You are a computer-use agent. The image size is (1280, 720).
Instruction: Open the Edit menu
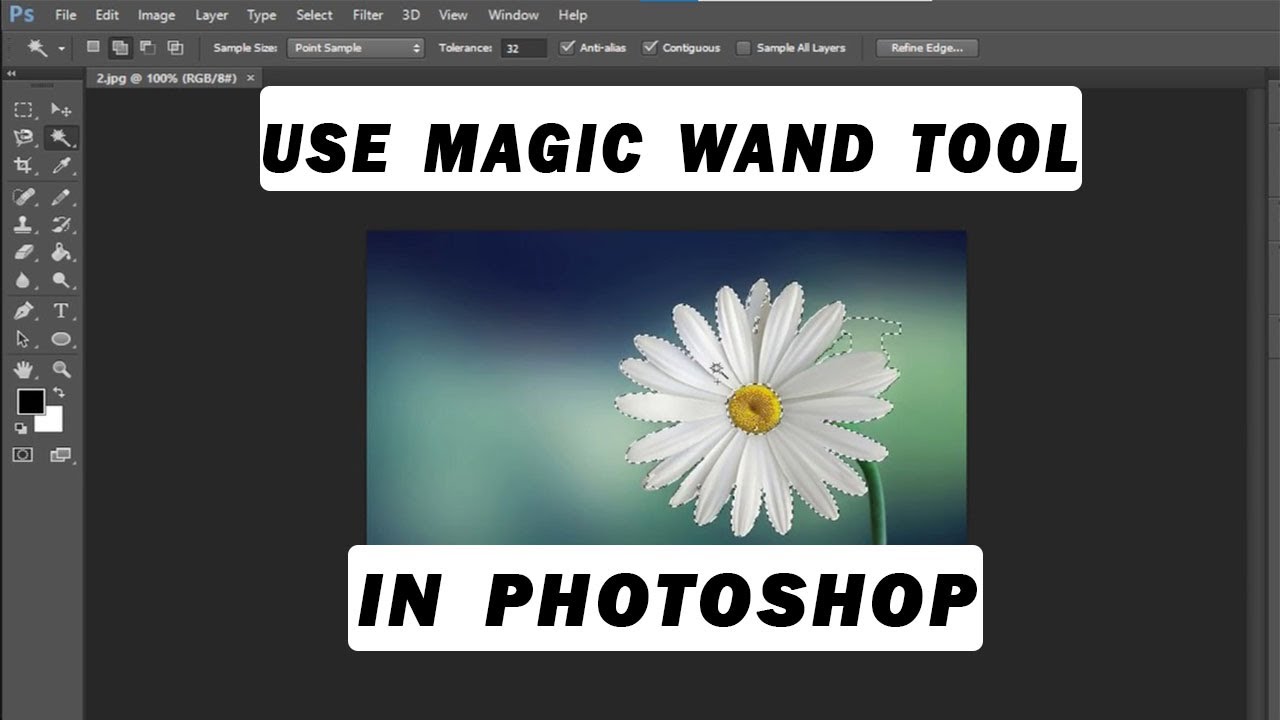(107, 15)
